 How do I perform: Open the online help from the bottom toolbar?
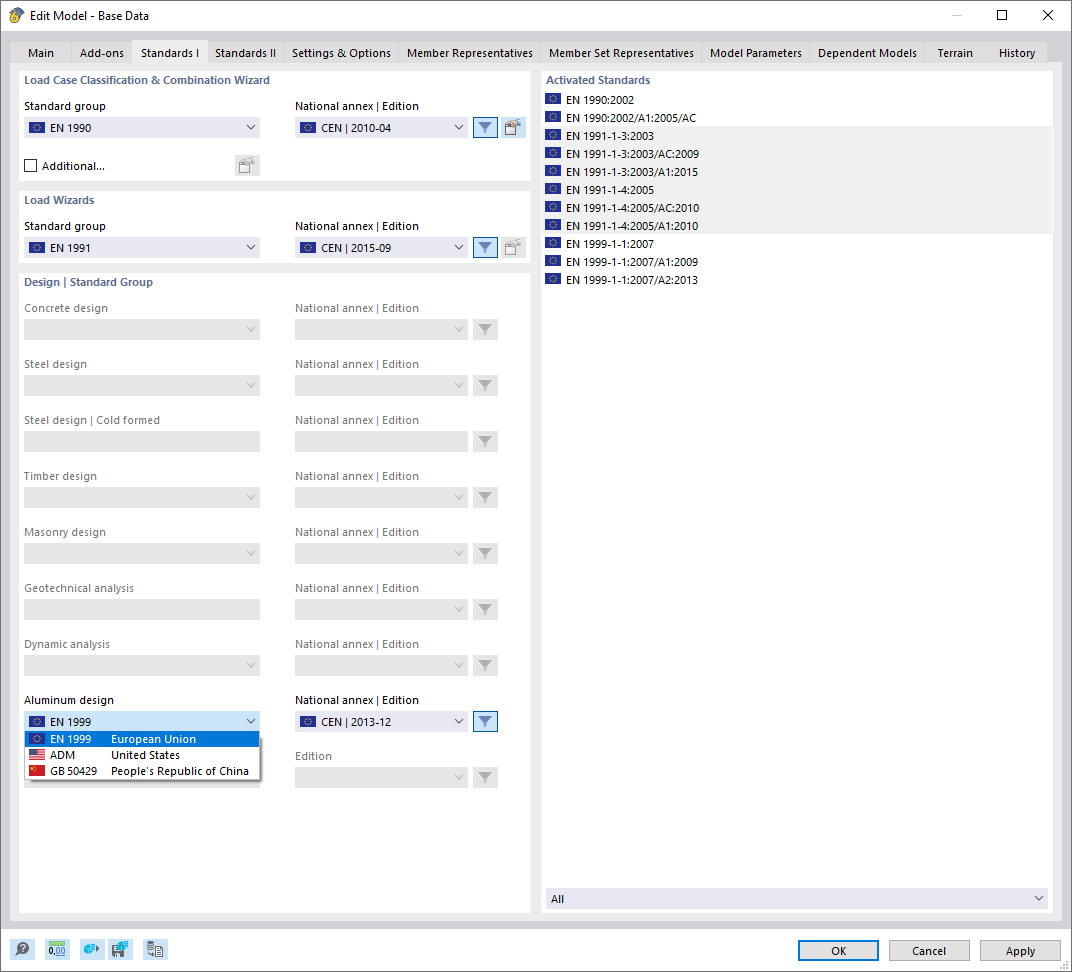(x=22, y=949)
